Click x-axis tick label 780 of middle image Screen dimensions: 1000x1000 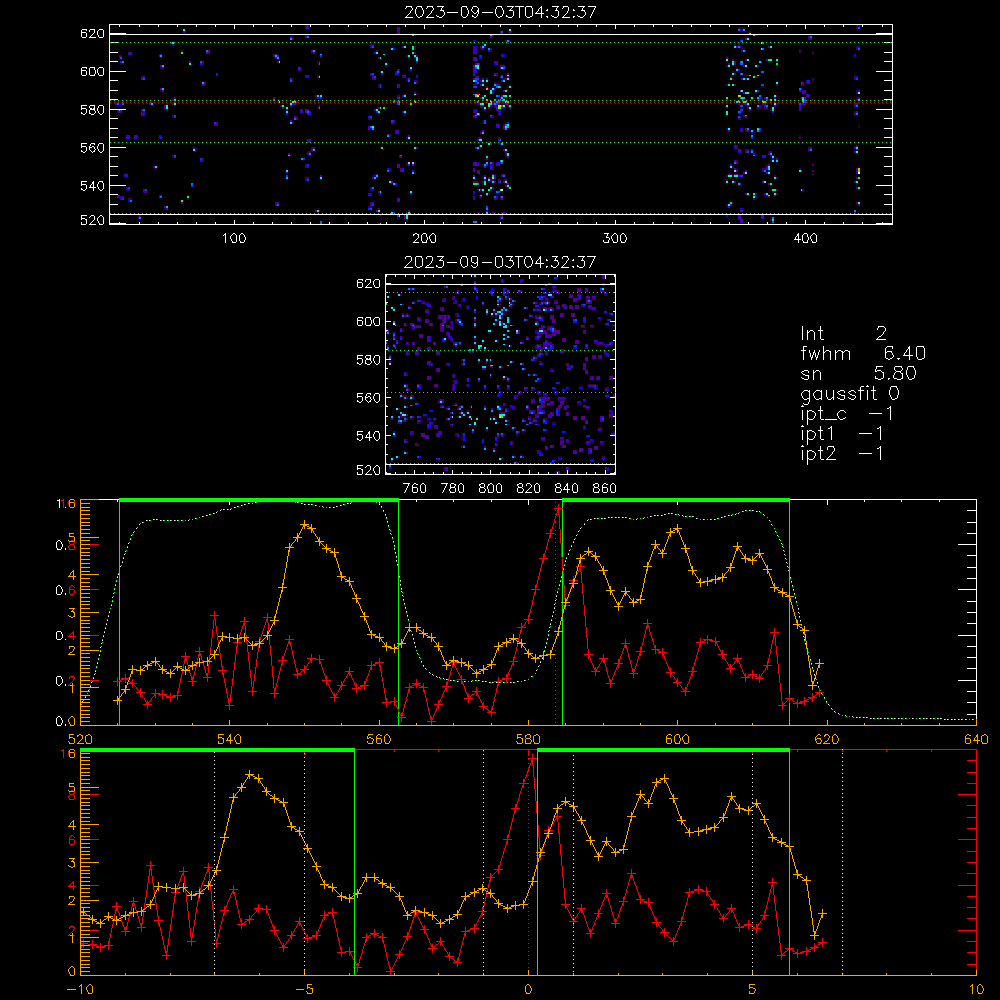pyautogui.click(x=453, y=489)
